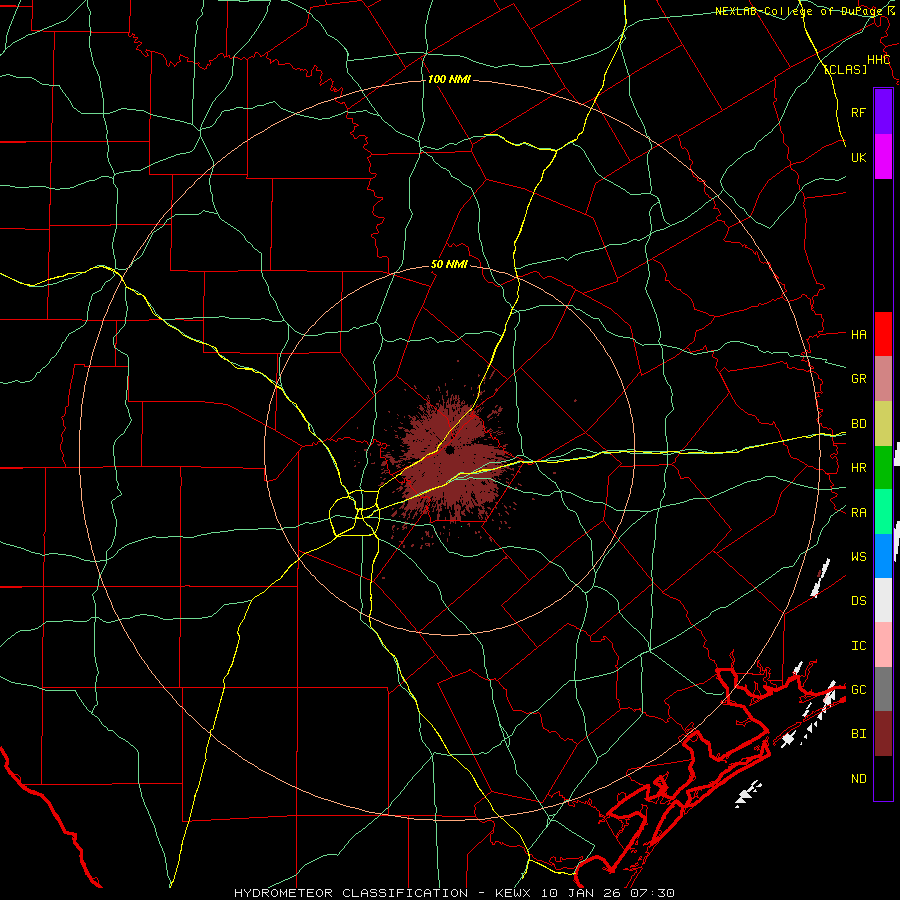Click the WS legend label

(858, 557)
